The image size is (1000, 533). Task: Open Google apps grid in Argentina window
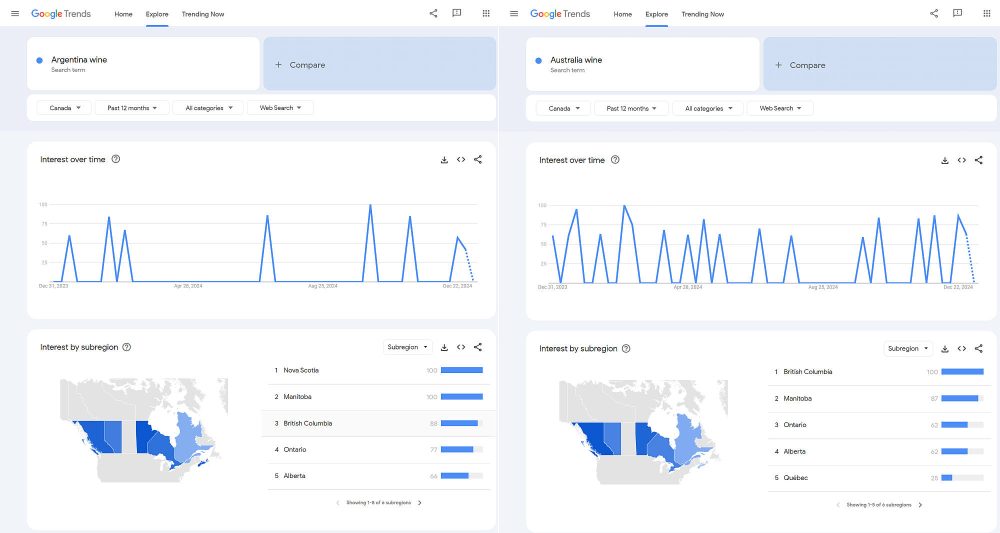click(486, 13)
